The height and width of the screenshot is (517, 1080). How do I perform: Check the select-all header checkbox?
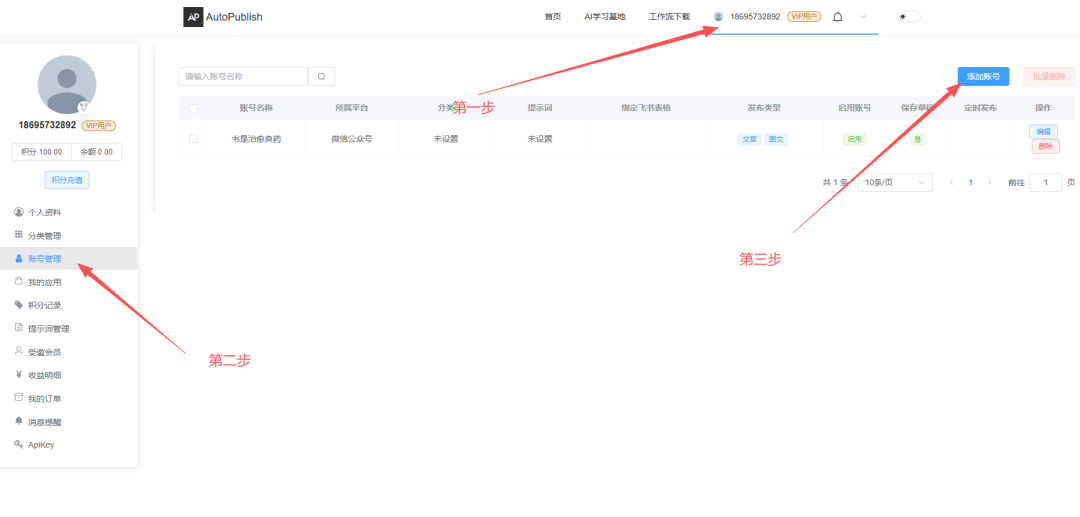[x=194, y=108]
